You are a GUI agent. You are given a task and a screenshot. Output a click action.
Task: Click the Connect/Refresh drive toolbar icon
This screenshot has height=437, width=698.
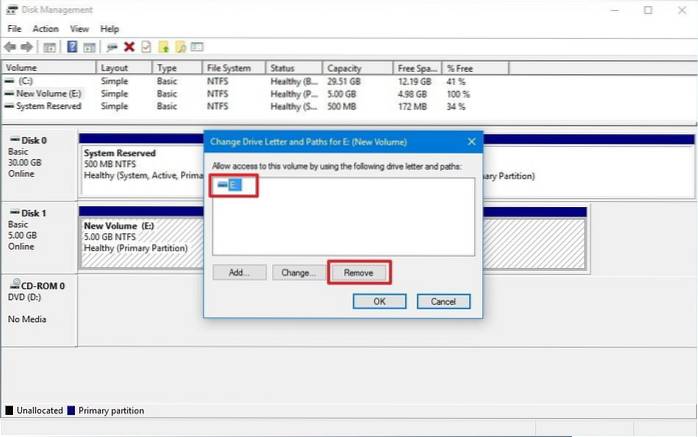[x=112, y=47]
